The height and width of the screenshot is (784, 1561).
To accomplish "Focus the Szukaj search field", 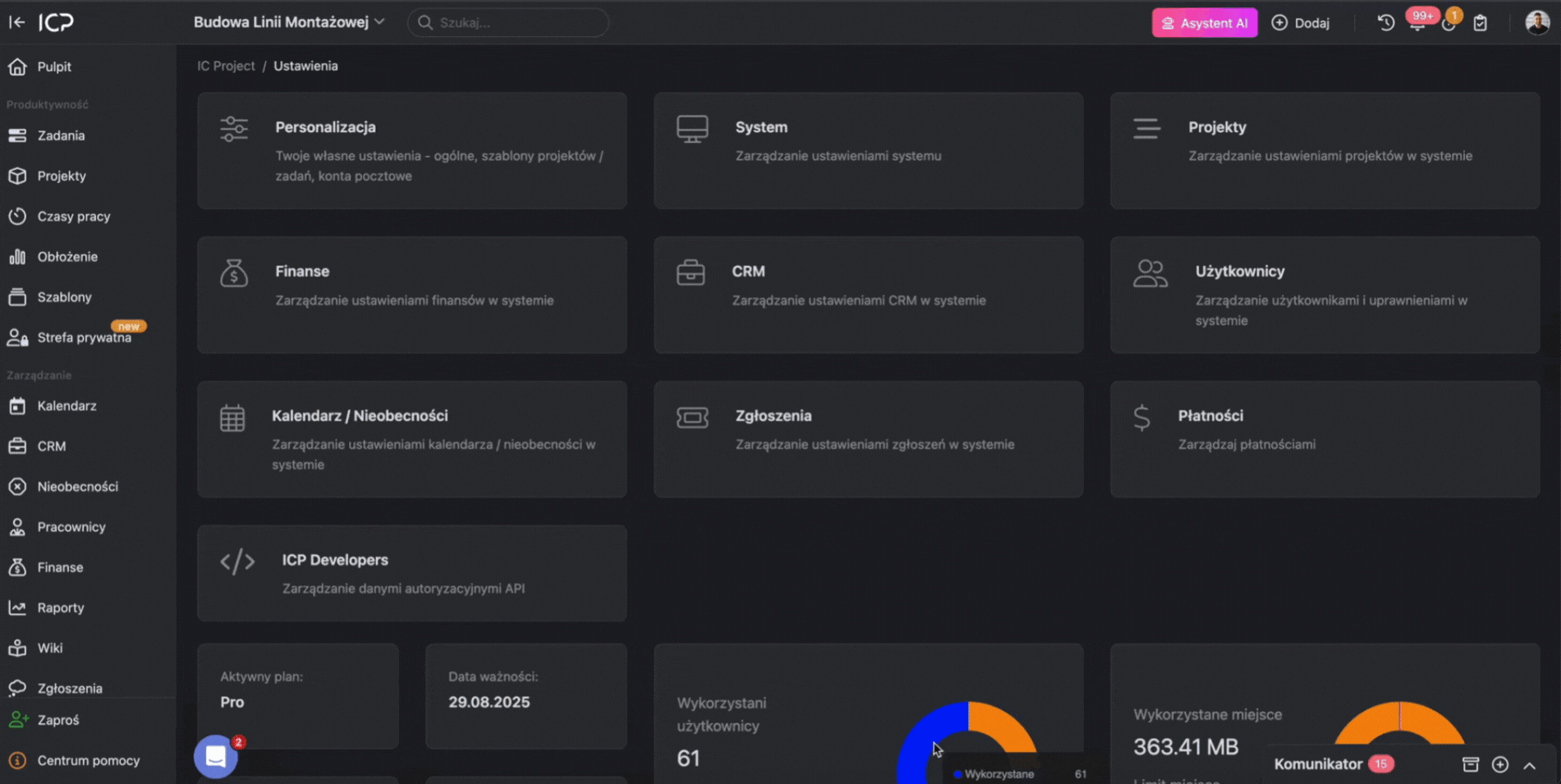I will tap(508, 22).
